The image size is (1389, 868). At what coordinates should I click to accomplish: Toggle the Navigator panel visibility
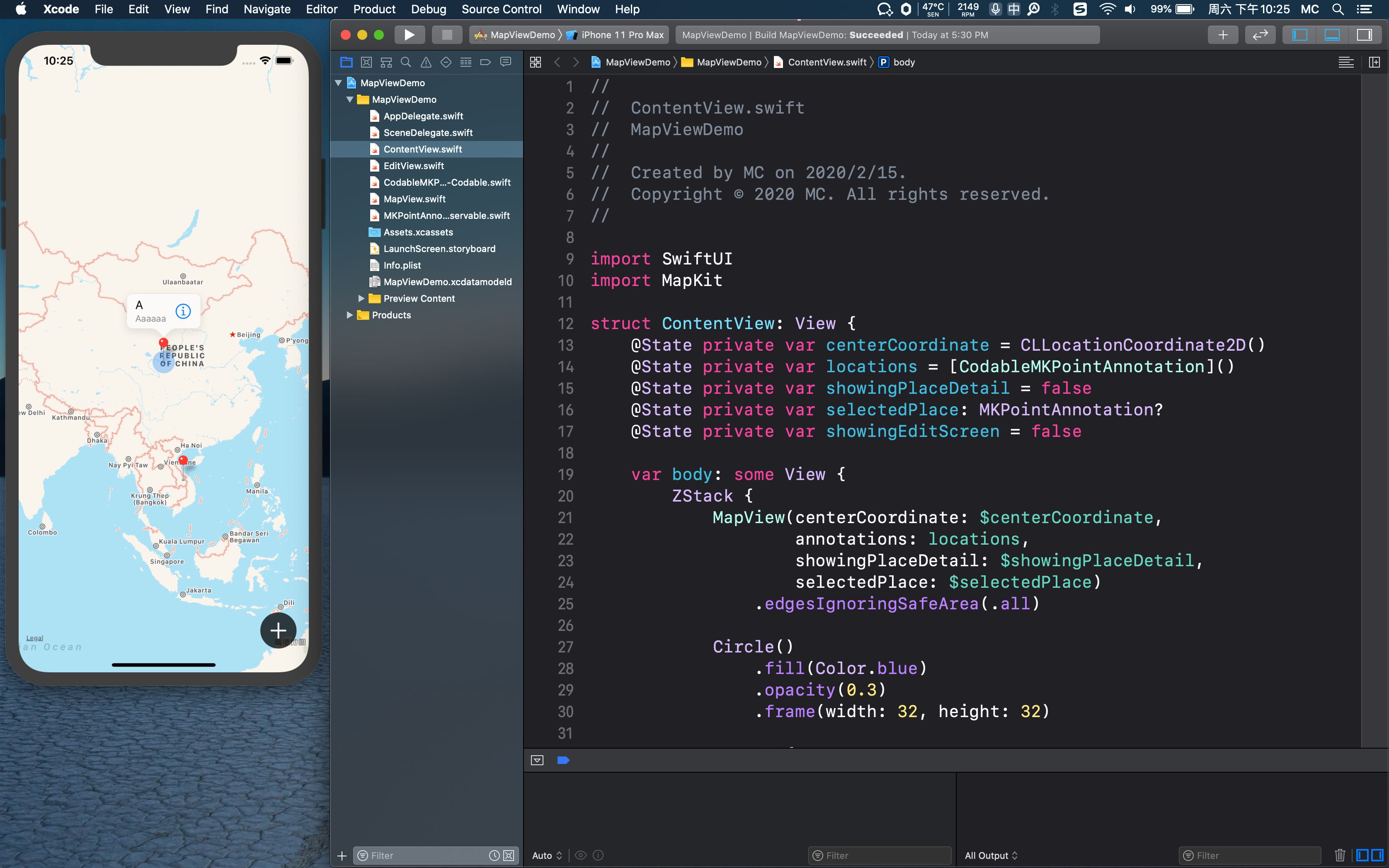(1299, 35)
